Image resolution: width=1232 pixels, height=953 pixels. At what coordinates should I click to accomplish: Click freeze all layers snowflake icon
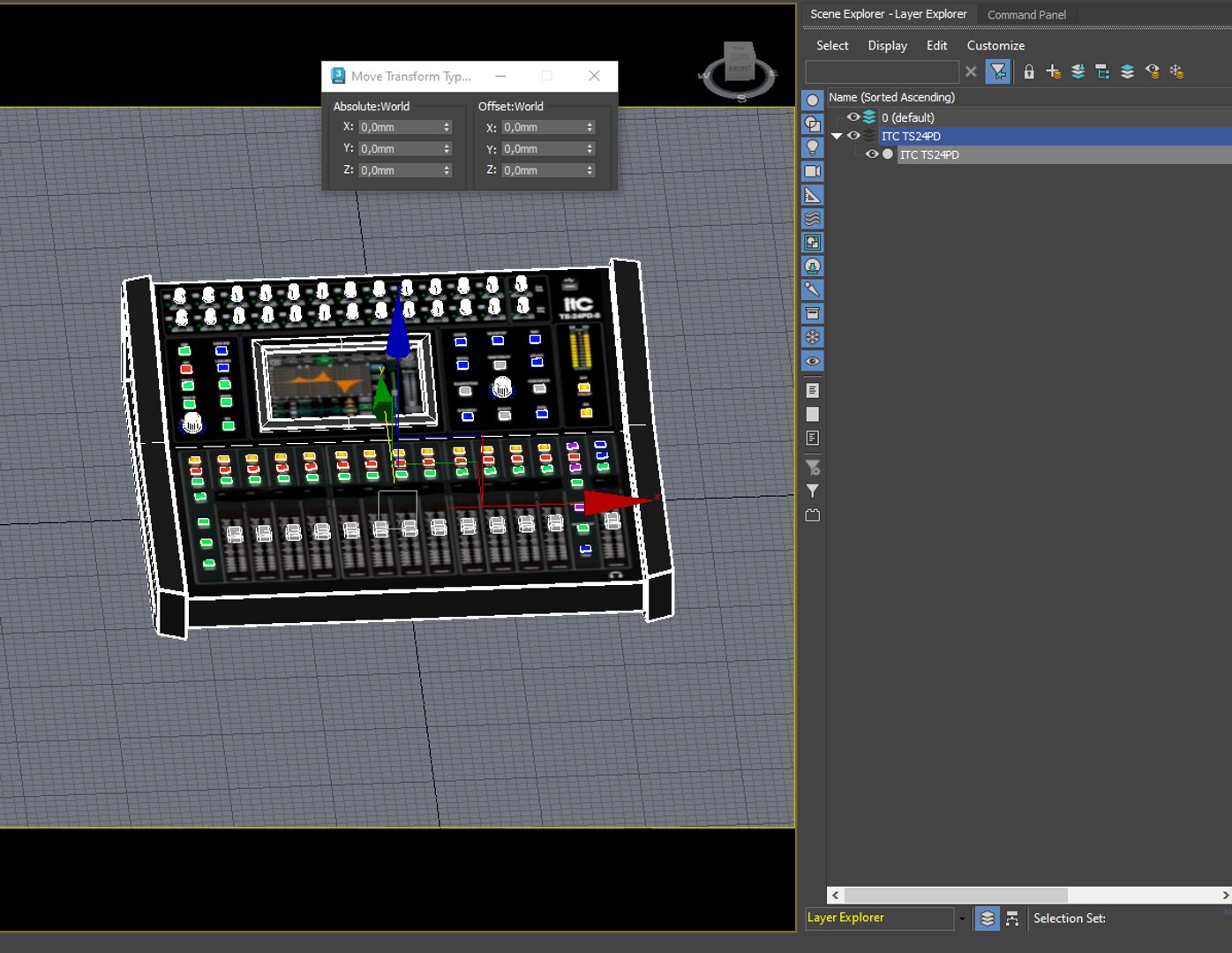point(1176,71)
